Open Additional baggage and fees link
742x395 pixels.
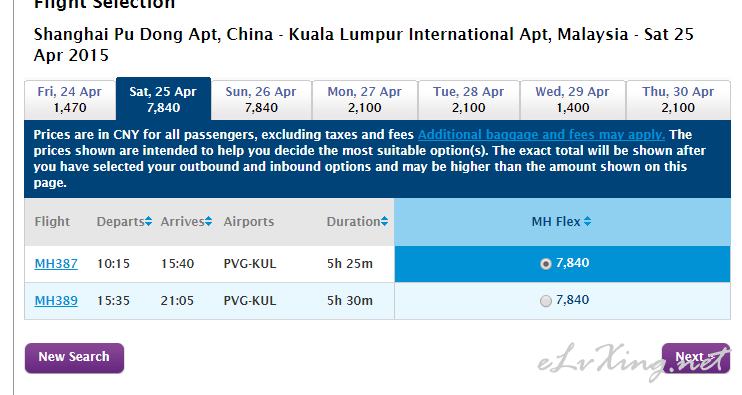541,135
